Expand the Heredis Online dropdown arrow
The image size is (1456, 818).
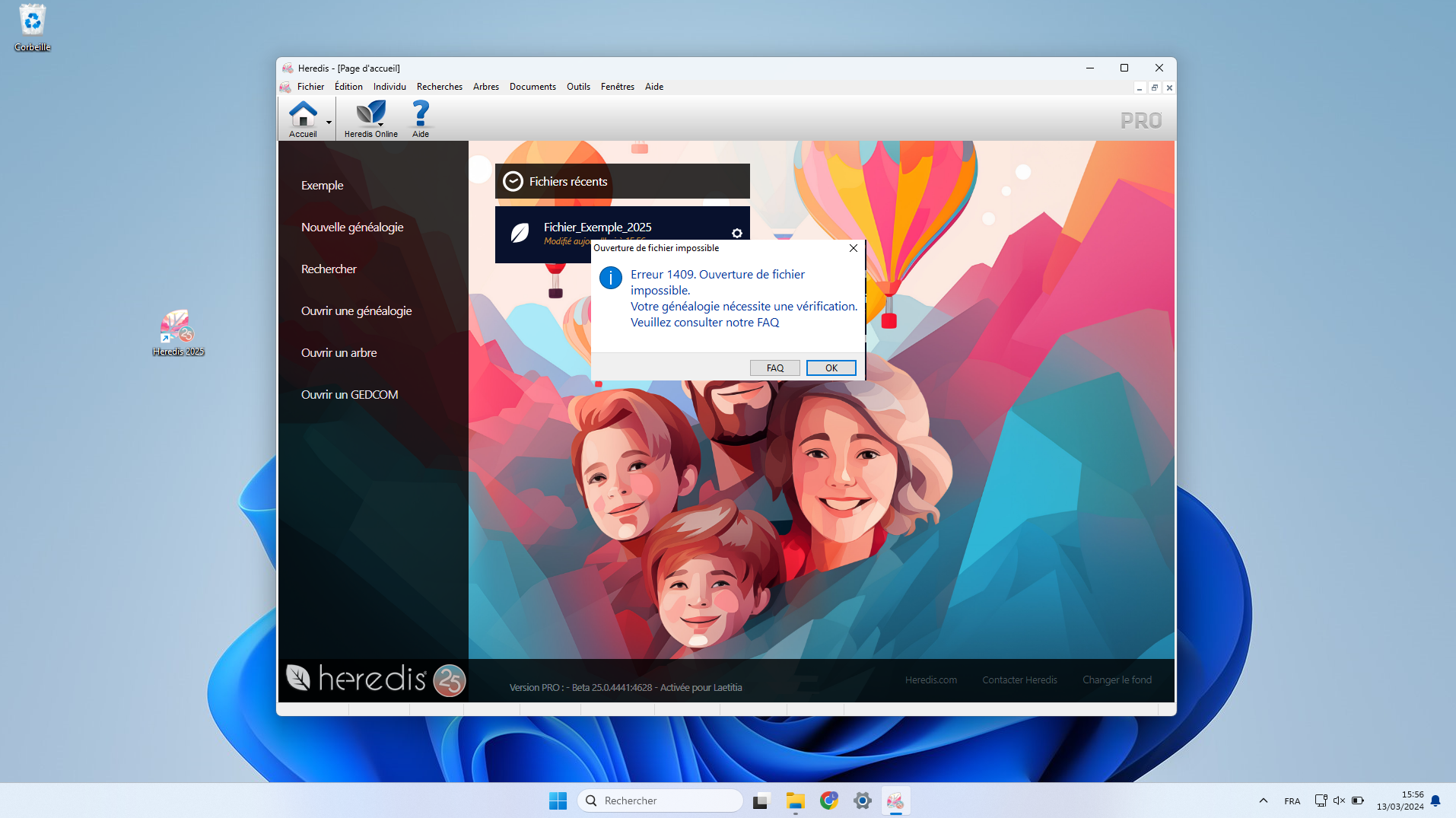coord(380,124)
